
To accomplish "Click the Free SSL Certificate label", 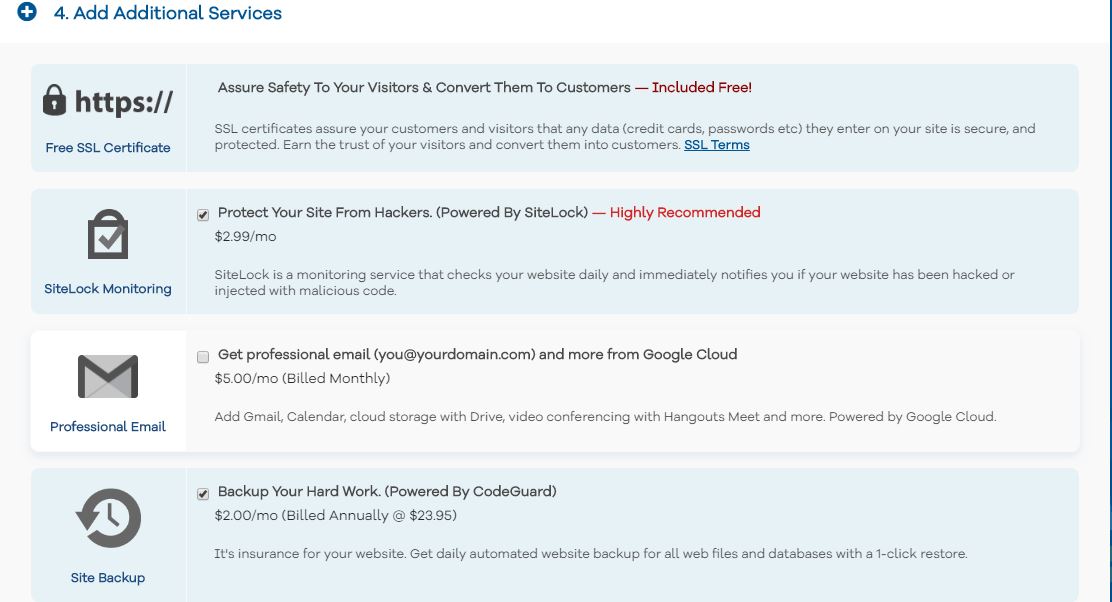I will (108, 147).
